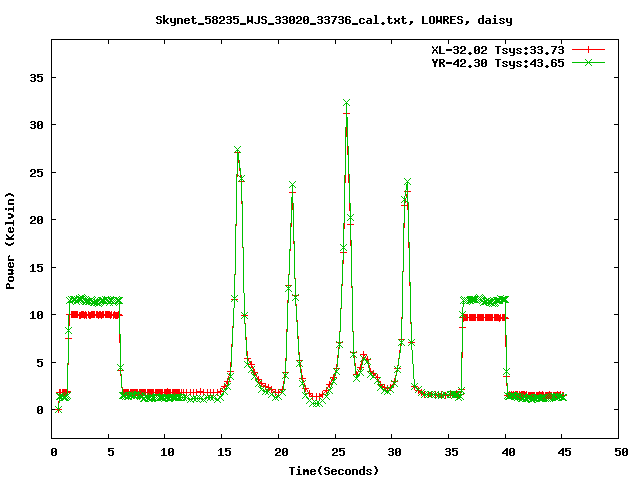Image resolution: width=640 pixels, height=480 pixels.
Task: Click the Power (Kelvin) y-axis label
Action: [x=10, y=241]
